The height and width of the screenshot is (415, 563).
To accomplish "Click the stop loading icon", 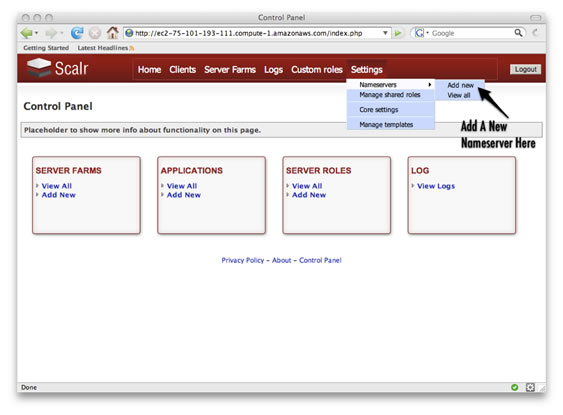I will tap(94, 33).
